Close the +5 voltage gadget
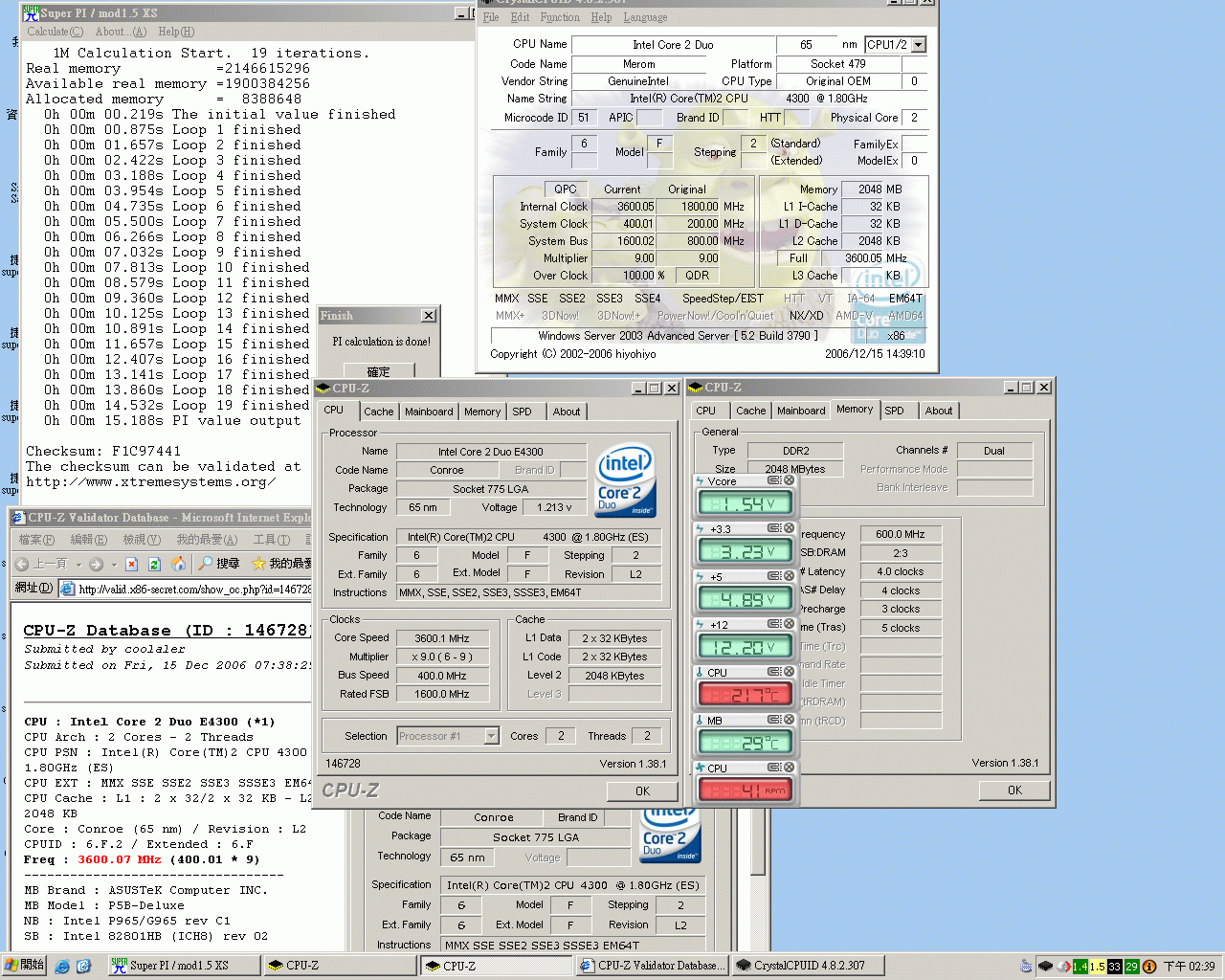The image size is (1225, 980). pyautogui.click(x=790, y=576)
